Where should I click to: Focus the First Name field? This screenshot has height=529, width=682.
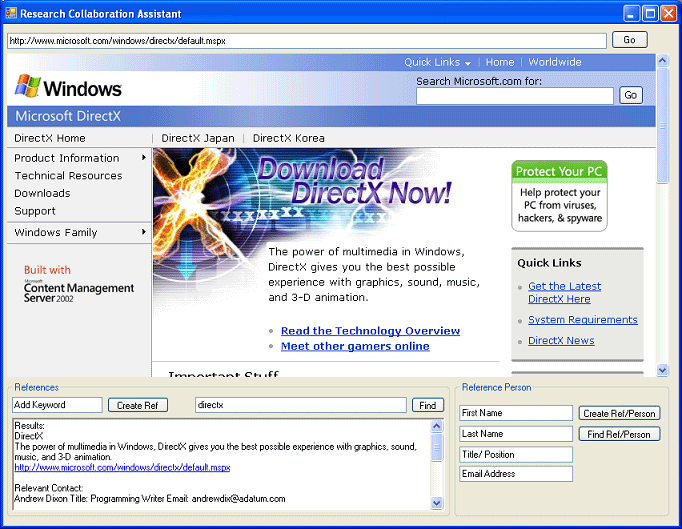coord(516,413)
